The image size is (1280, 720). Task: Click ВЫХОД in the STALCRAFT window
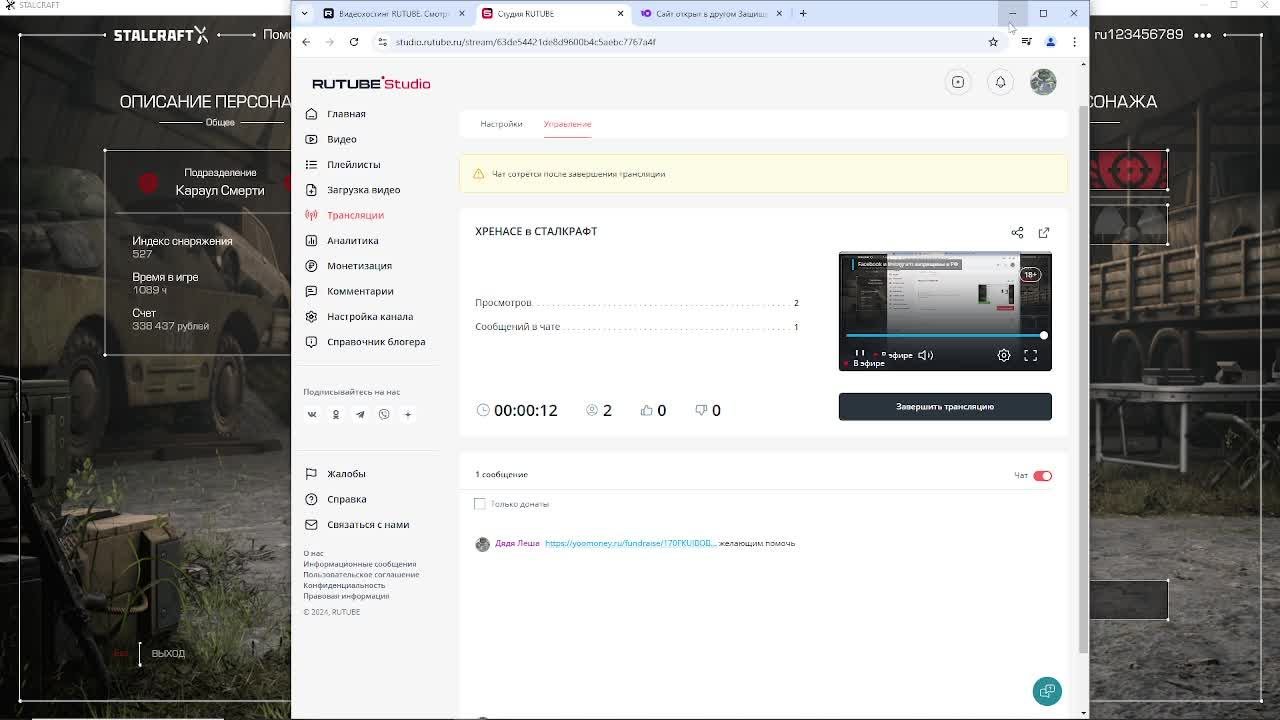point(168,654)
